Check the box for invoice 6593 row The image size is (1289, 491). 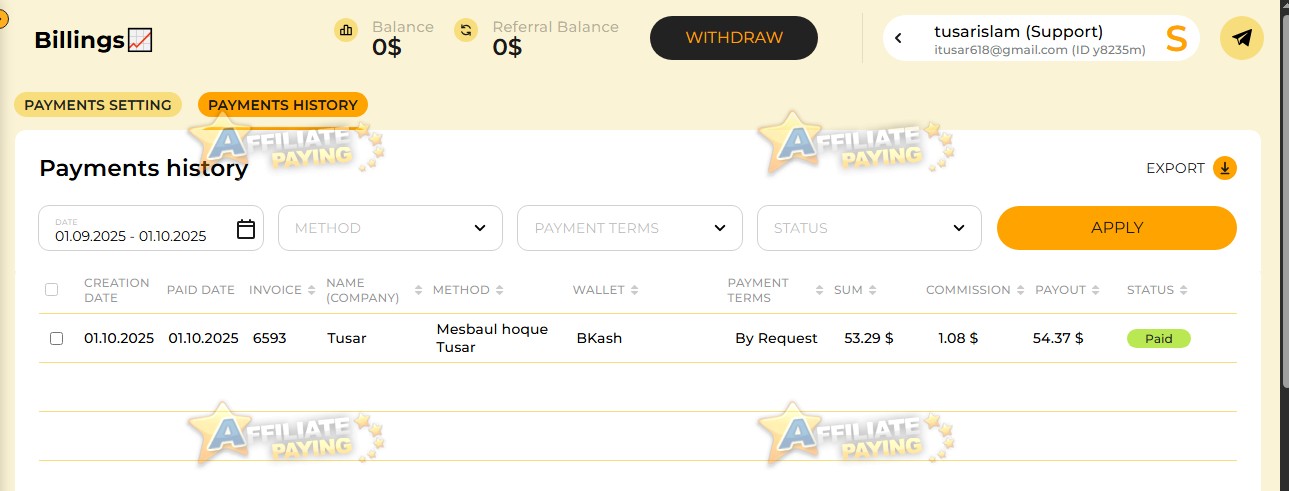click(x=56, y=338)
